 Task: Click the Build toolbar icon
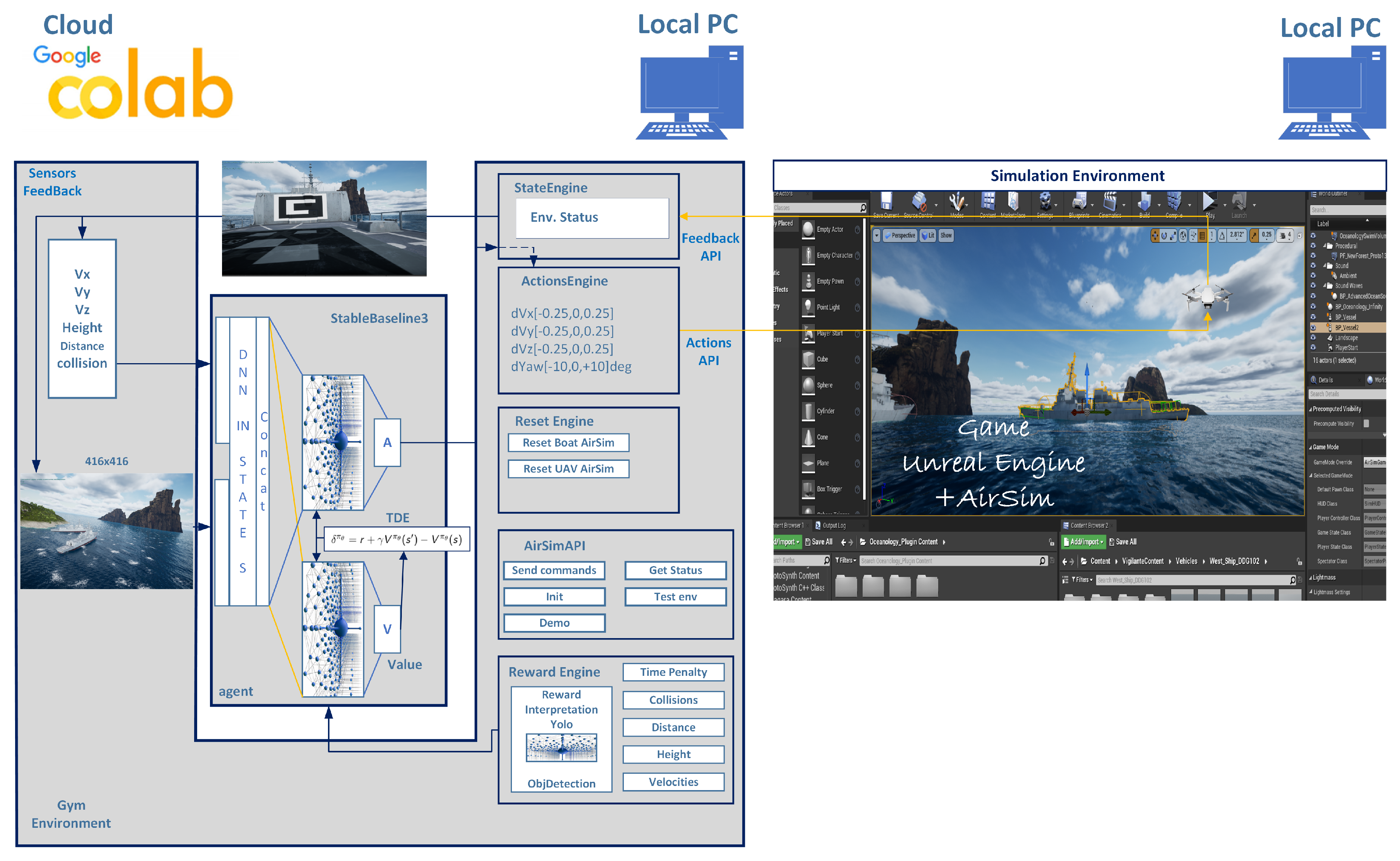[1144, 202]
